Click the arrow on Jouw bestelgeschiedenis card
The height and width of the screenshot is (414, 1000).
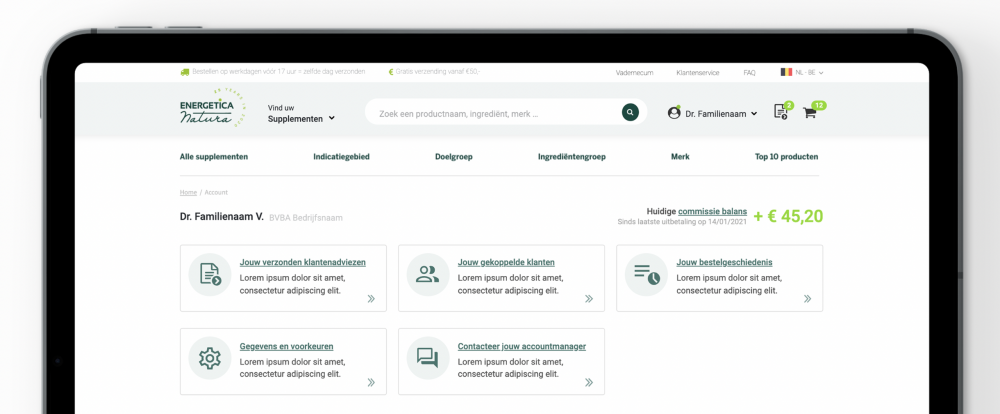(807, 298)
